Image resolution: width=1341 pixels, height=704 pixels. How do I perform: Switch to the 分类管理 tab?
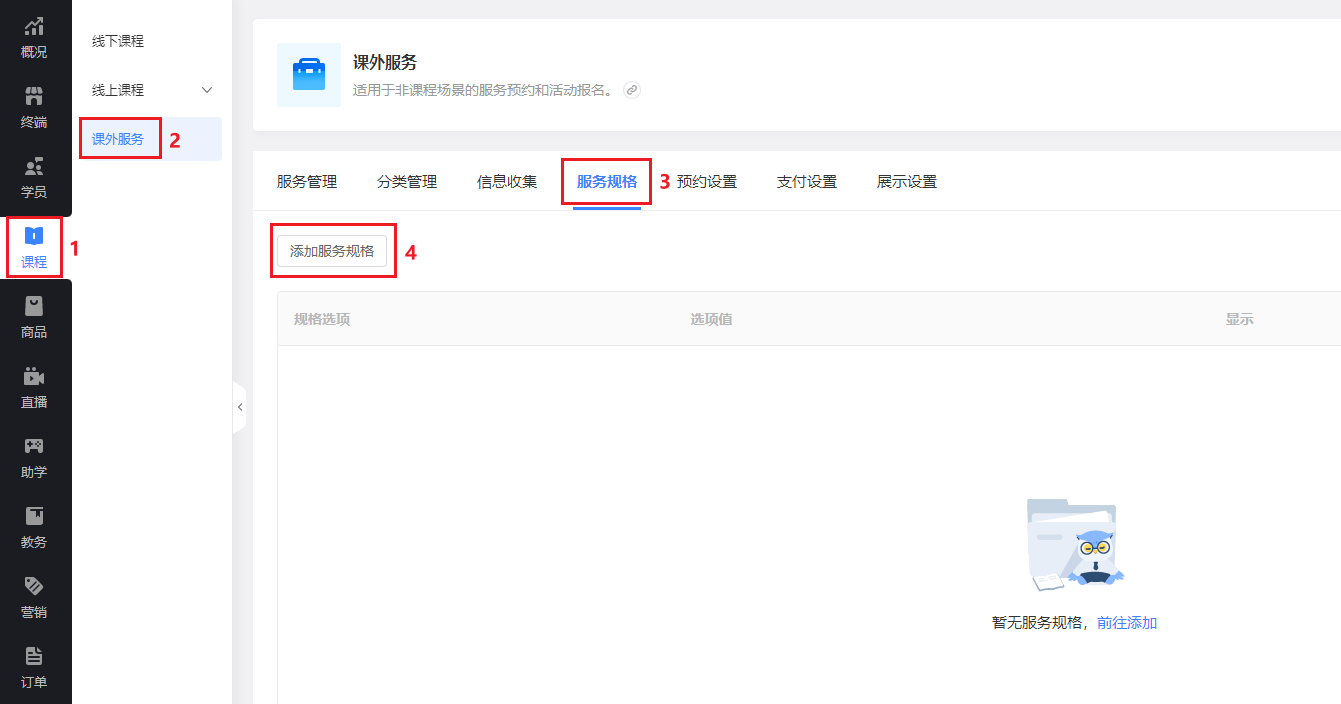pos(407,182)
